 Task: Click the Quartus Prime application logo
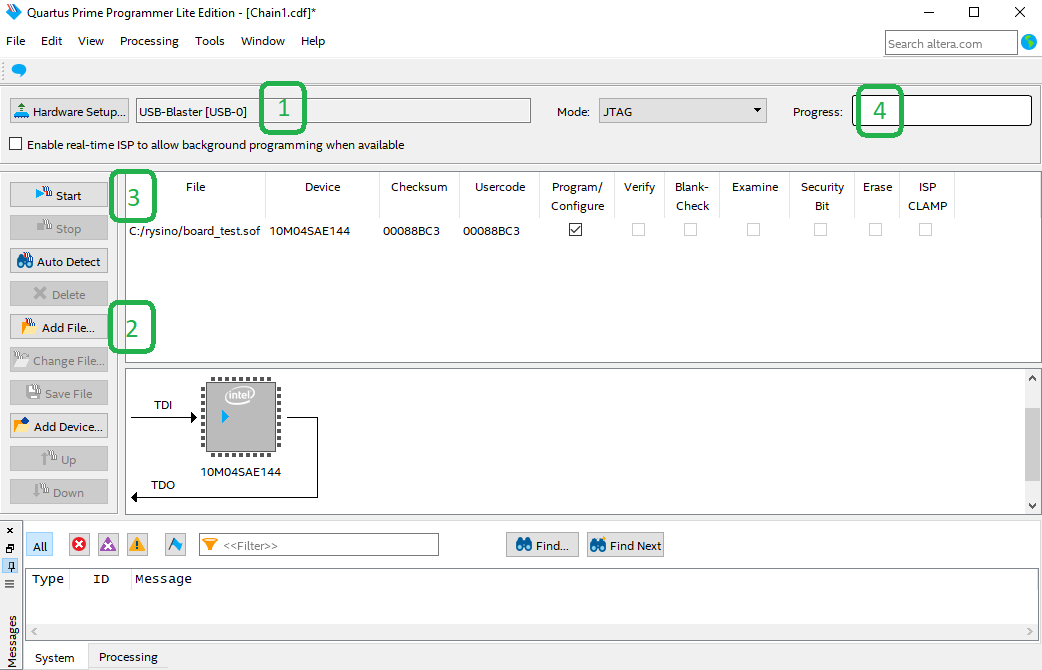click(x=13, y=12)
